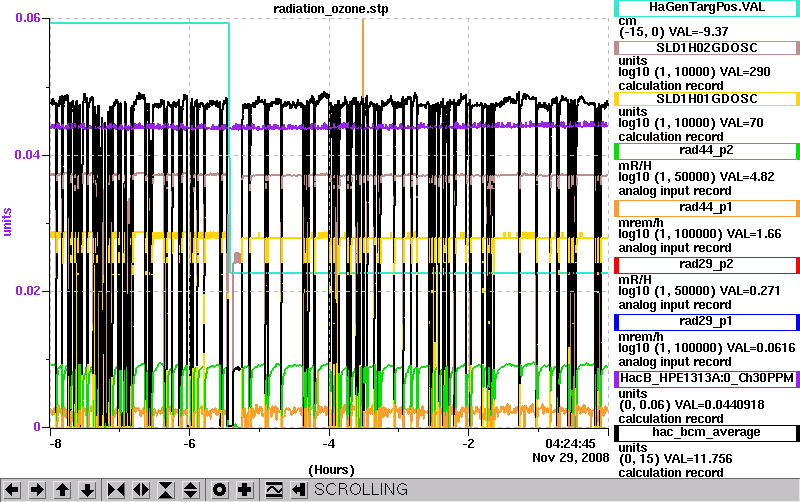Click the circle auto-scale icon
This screenshot has height=502, width=800.
tap(219, 490)
